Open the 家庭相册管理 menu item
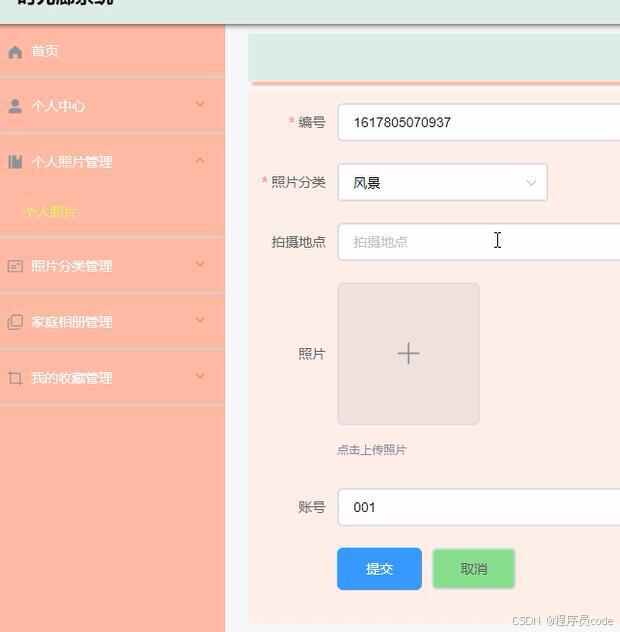The image size is (620, 632). 112,322
